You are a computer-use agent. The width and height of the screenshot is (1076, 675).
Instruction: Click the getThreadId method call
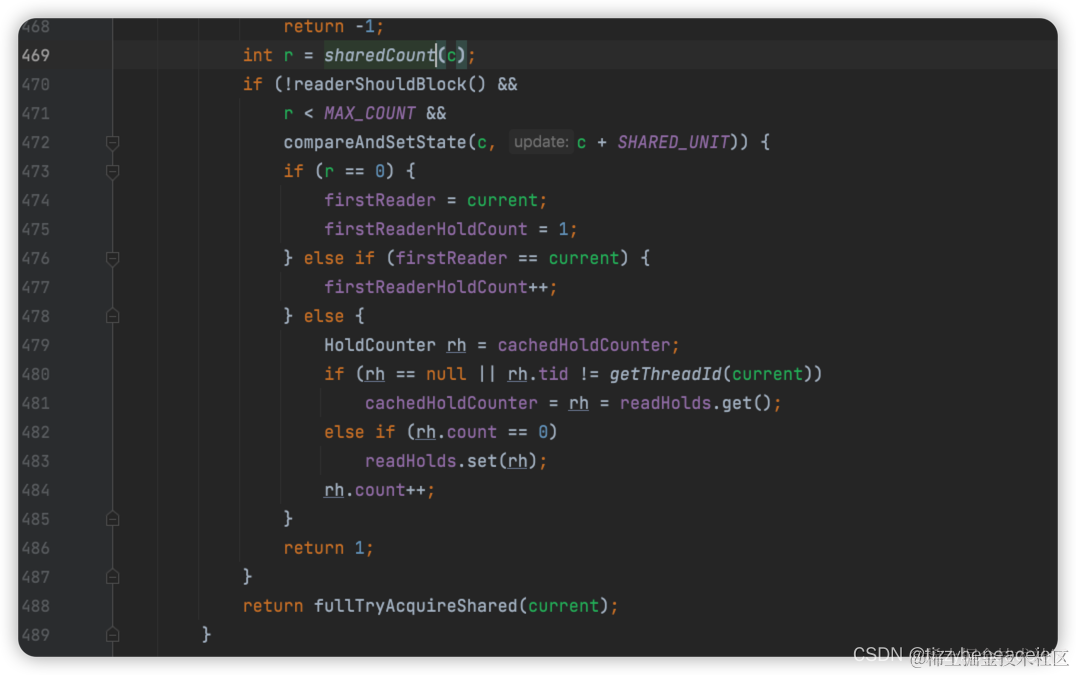pyautogui.click(x=665, y=375)
